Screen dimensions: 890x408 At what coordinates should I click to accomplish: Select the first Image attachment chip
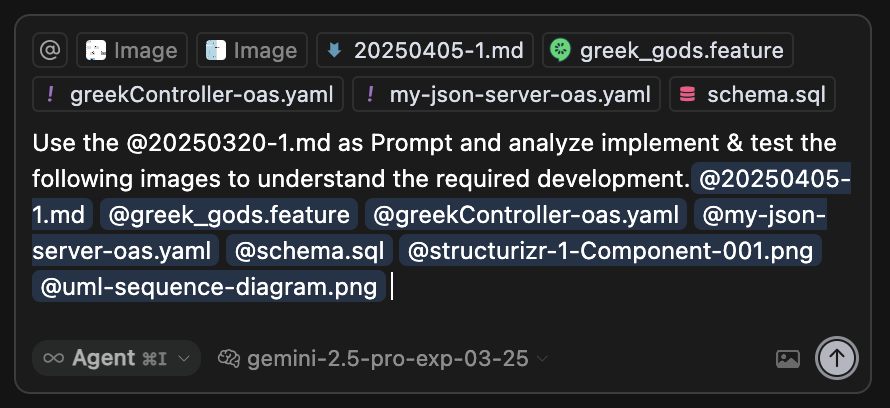132,51
